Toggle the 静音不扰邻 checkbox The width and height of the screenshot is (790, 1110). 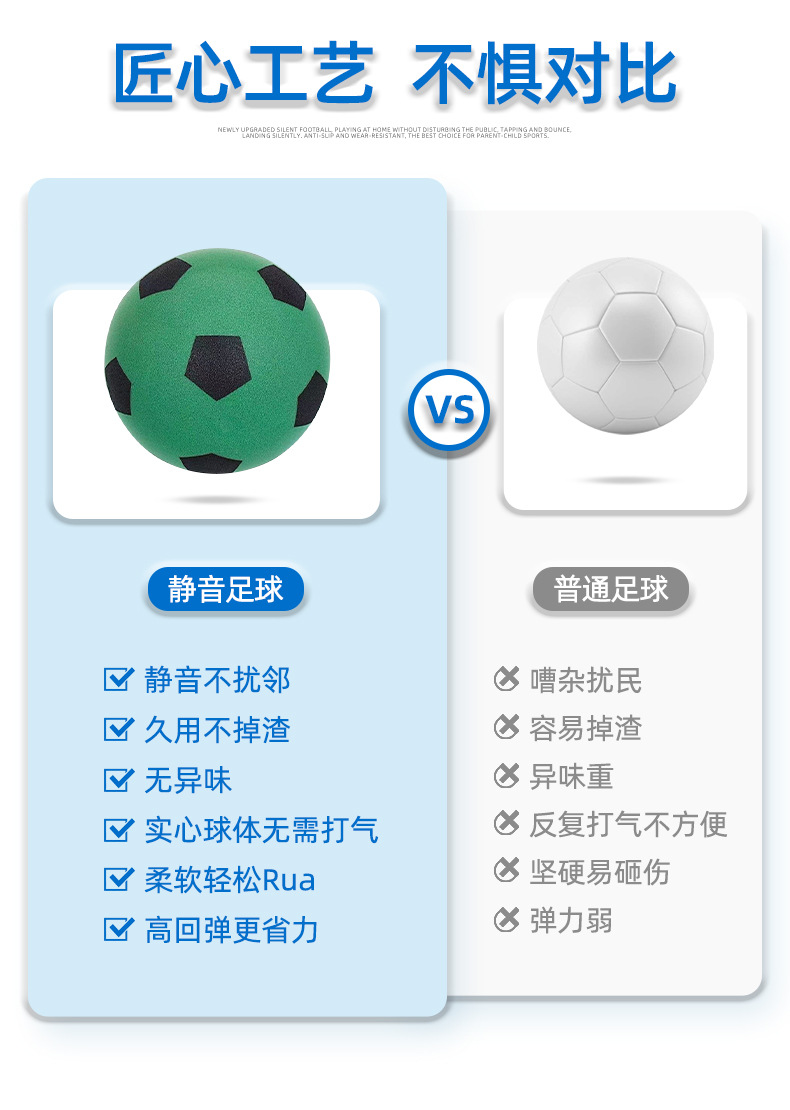point(118,680)
